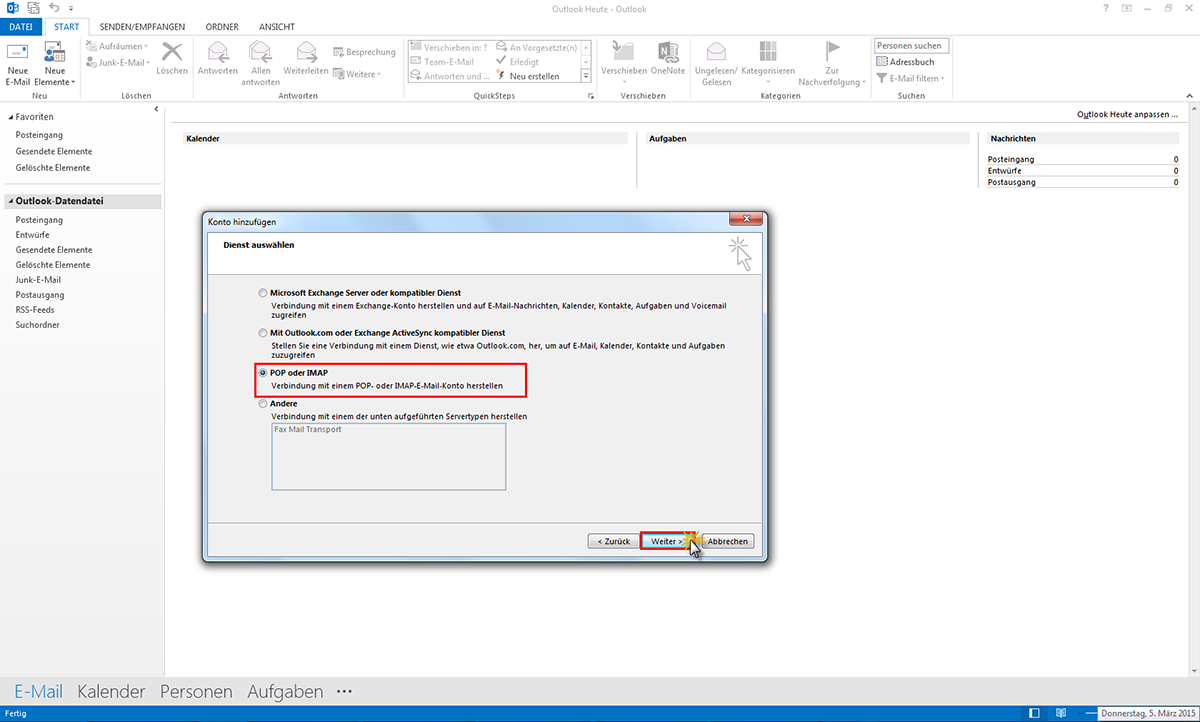Image resolution: width=1200 pixels, height=722 pixels.
Task: Click the Posteingang link under Nachrichten
Action: (1011, 159)
